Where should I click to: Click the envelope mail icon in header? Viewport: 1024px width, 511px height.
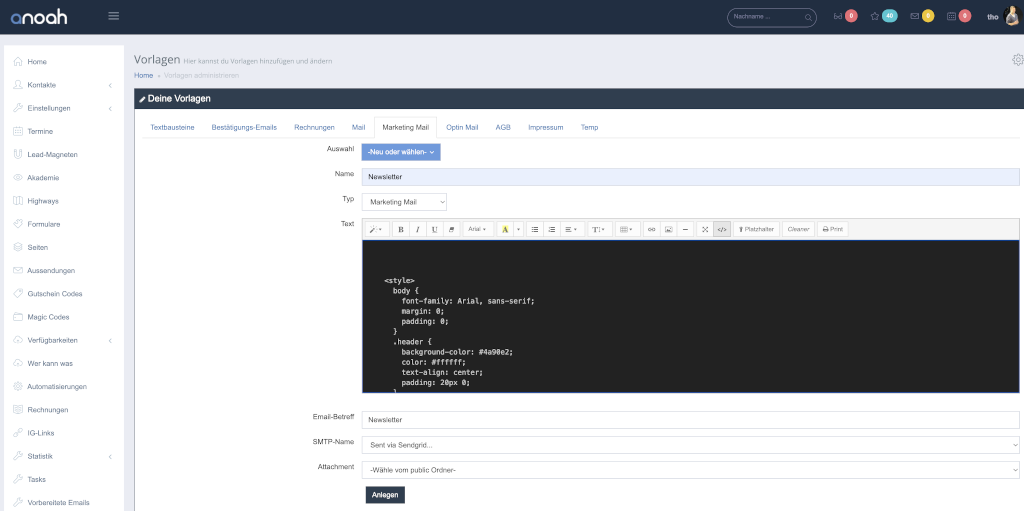914,16
